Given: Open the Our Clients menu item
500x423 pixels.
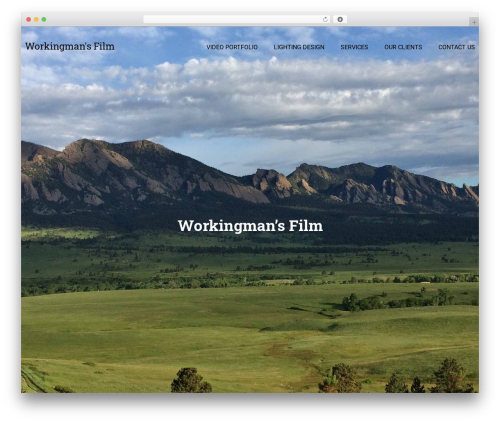Looking at the screenshot, I should tap(403, 47).
